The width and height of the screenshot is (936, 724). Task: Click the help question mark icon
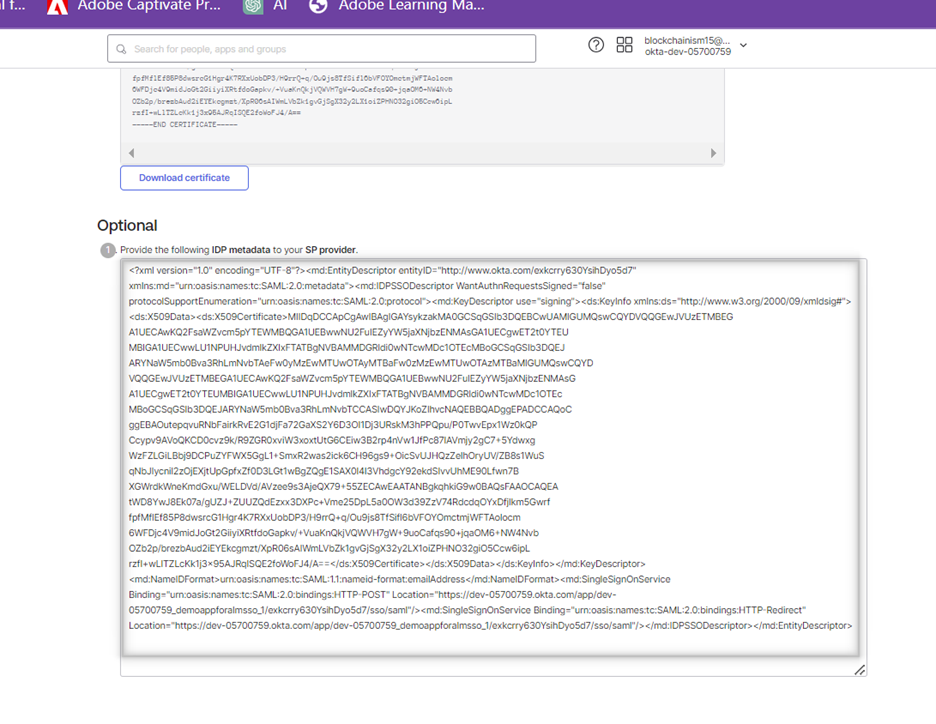pyautogui.click(x=596, y=45)
